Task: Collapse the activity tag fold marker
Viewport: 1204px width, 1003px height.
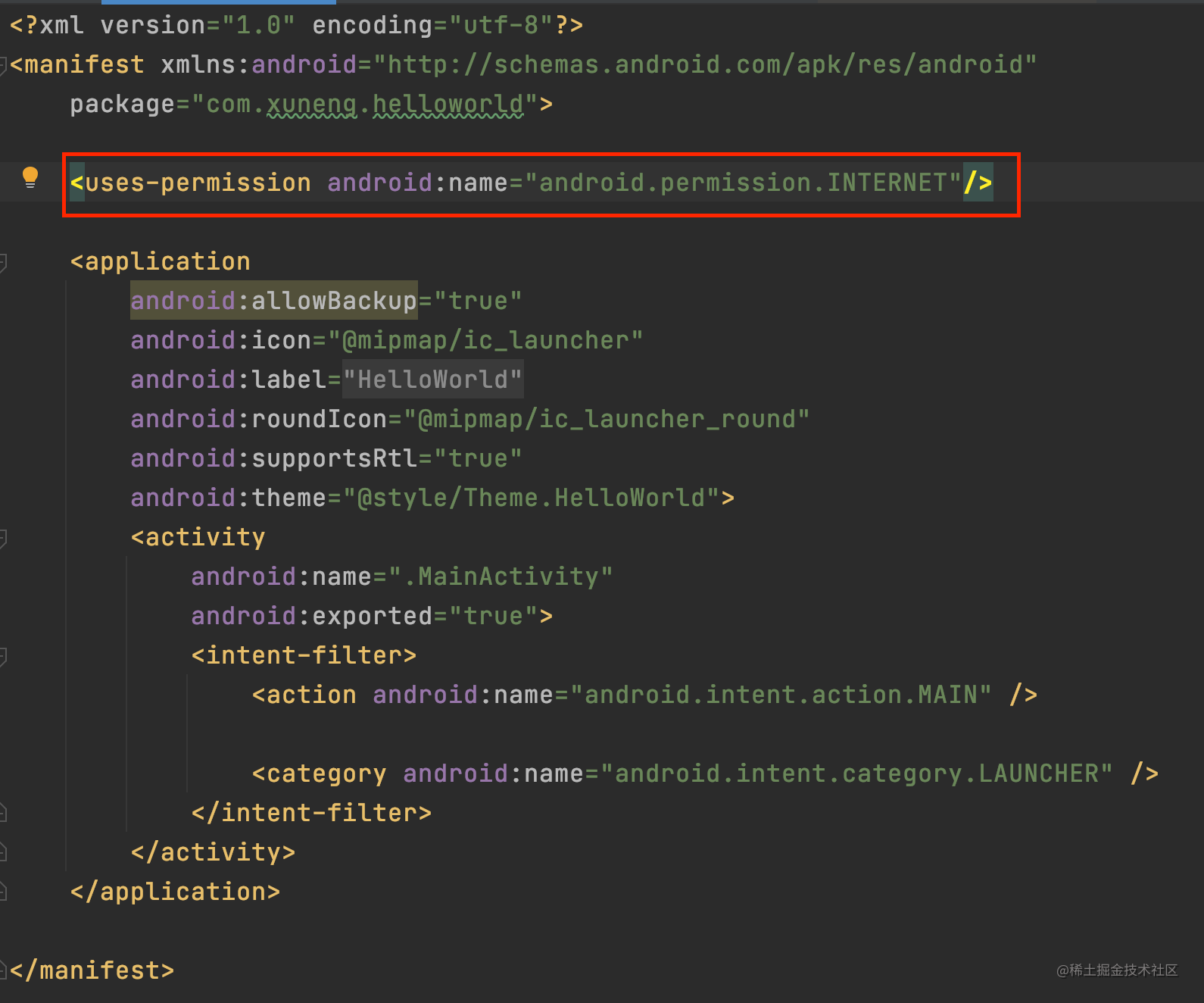Action: [3, 538]
